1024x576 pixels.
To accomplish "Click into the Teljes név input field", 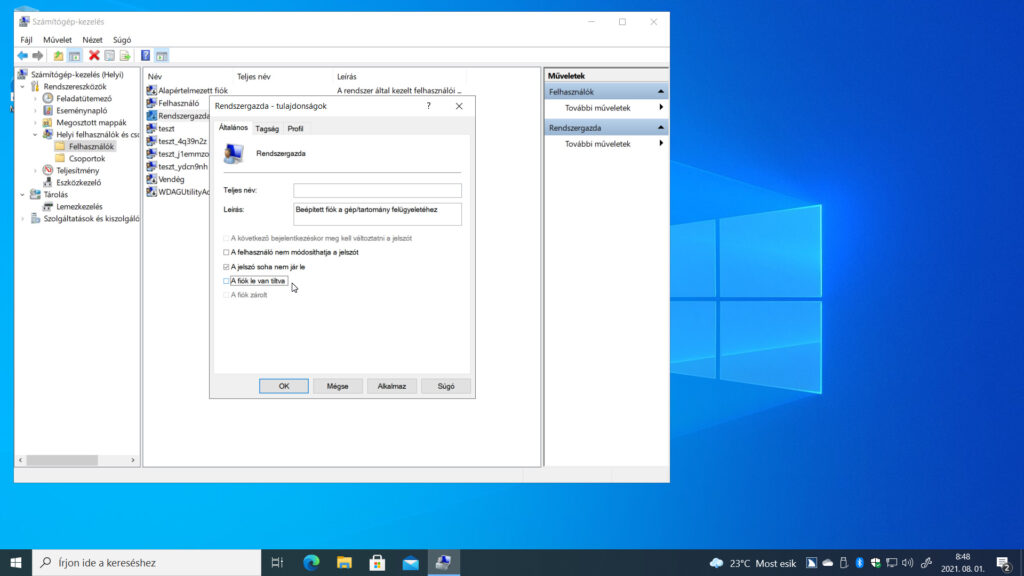I will (377, 191).
